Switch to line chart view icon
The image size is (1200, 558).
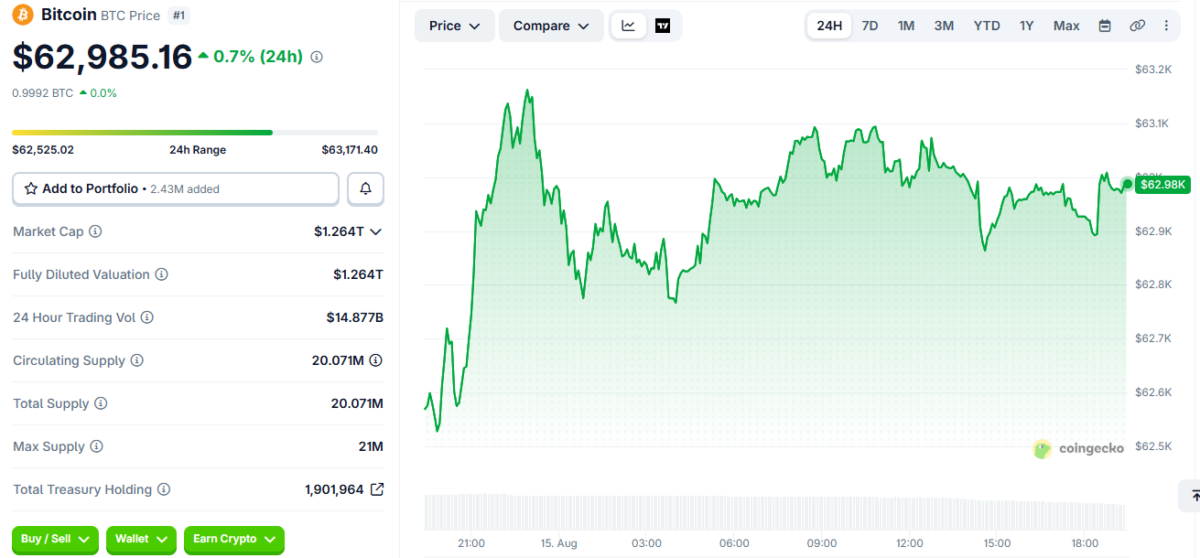(628, 26)
